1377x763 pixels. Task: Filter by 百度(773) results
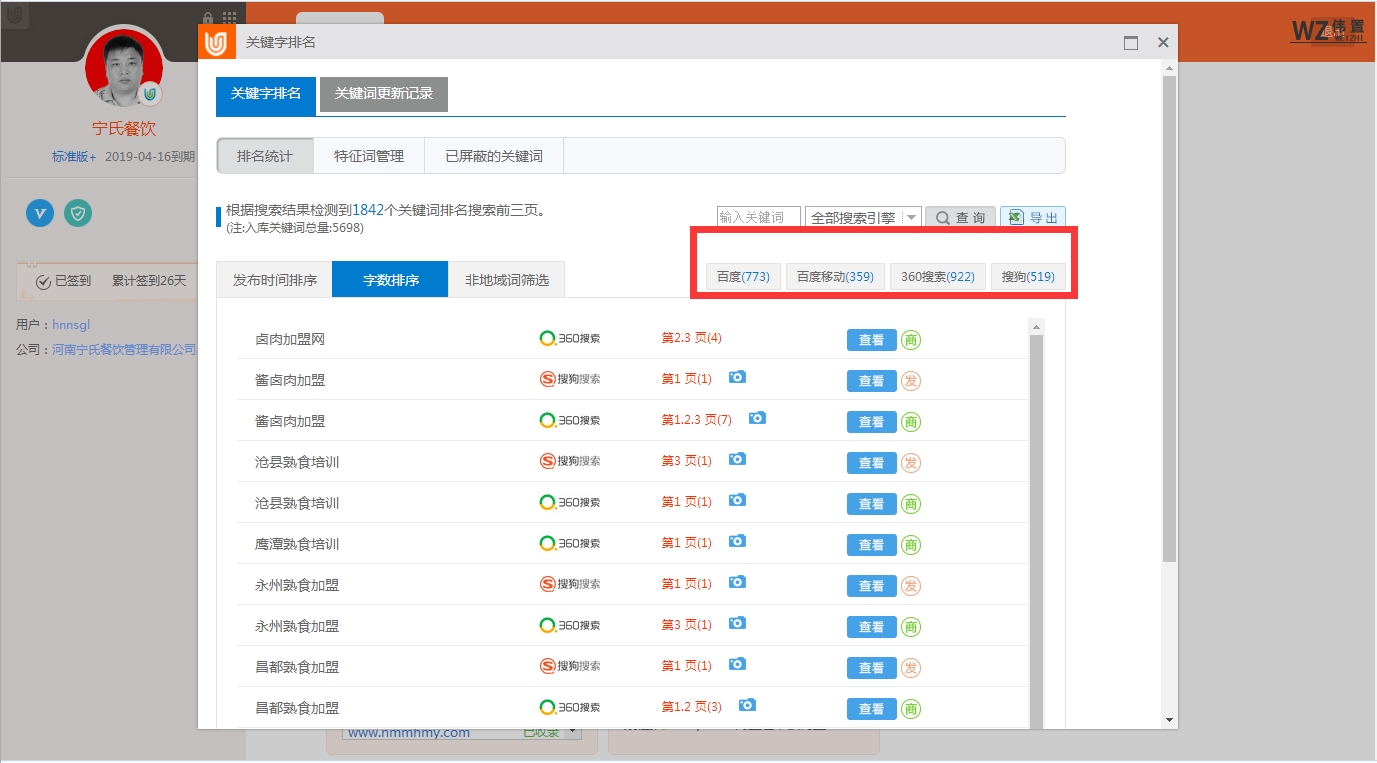coord(743,277)
